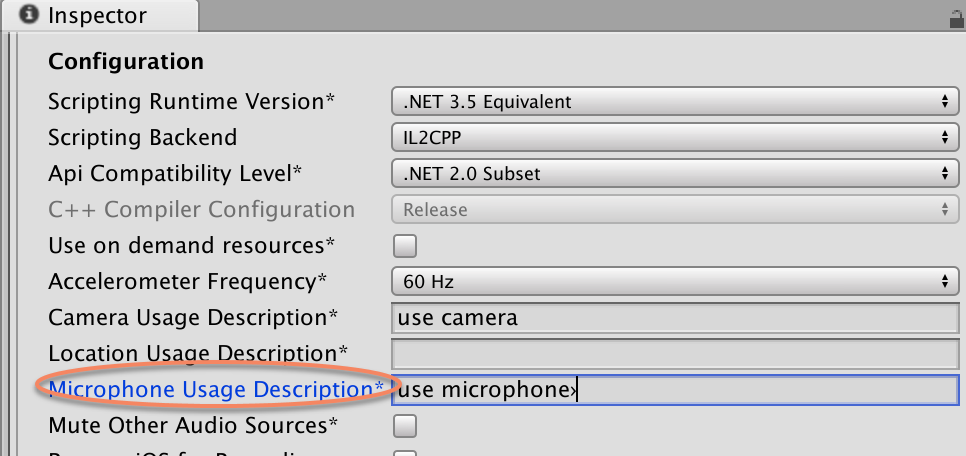The image size is (966, 456).
Task: Click the Camera Usage Description label
Action: 193,318
